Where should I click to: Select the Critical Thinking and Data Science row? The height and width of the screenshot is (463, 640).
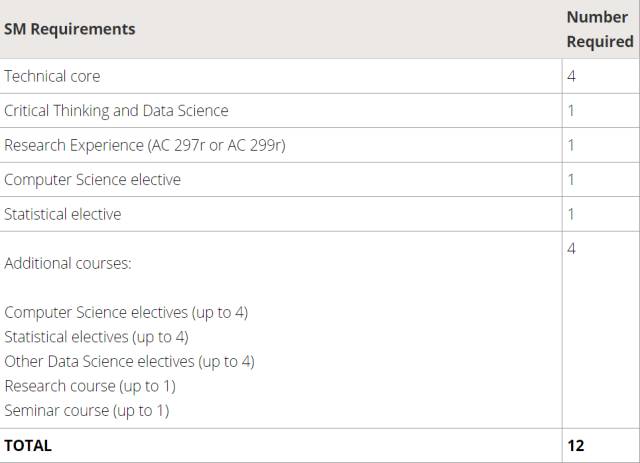coord(320,111)
